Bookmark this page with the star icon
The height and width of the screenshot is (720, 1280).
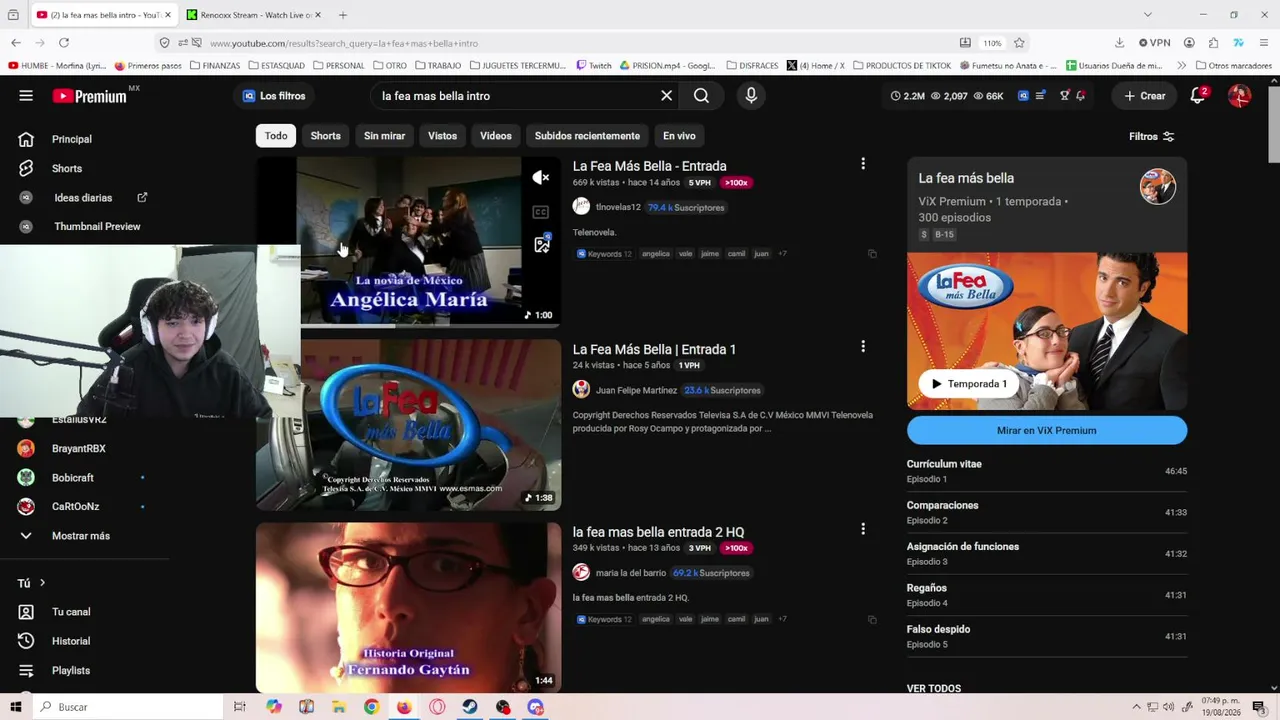(x=1019, y=43)
